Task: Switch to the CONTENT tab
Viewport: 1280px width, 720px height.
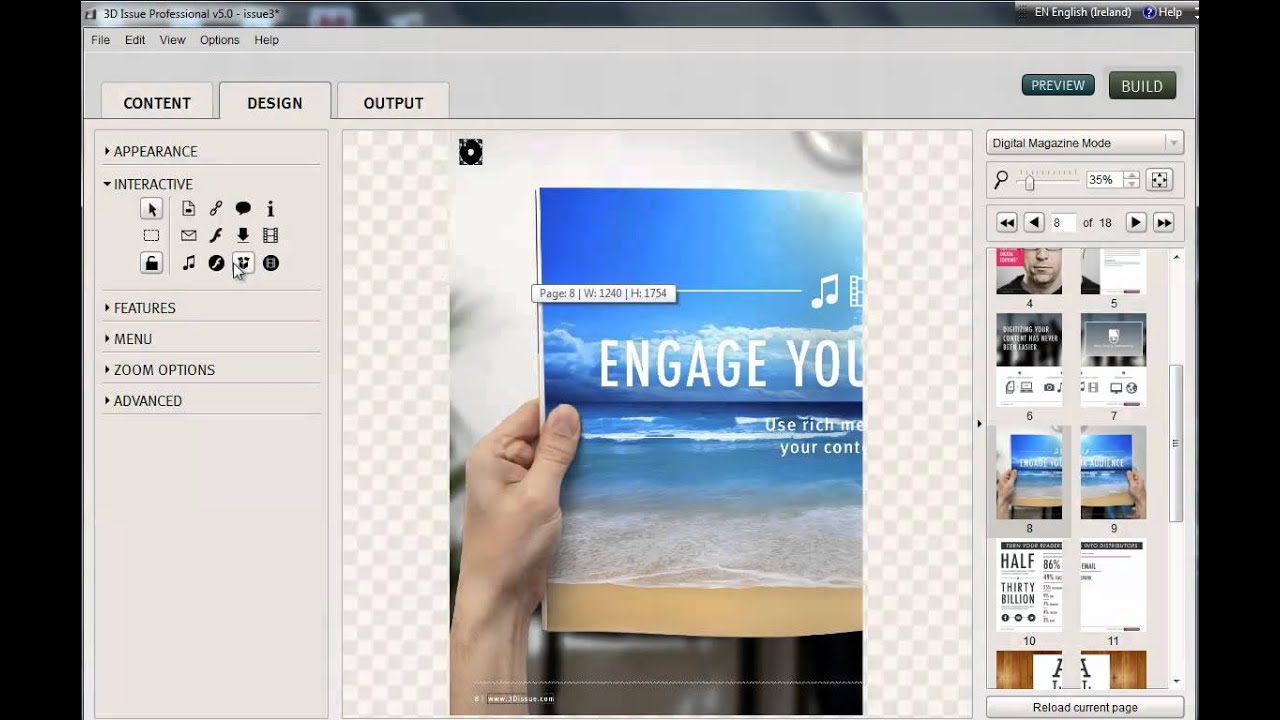Action: pyautogui.click(x=157, y=103)
